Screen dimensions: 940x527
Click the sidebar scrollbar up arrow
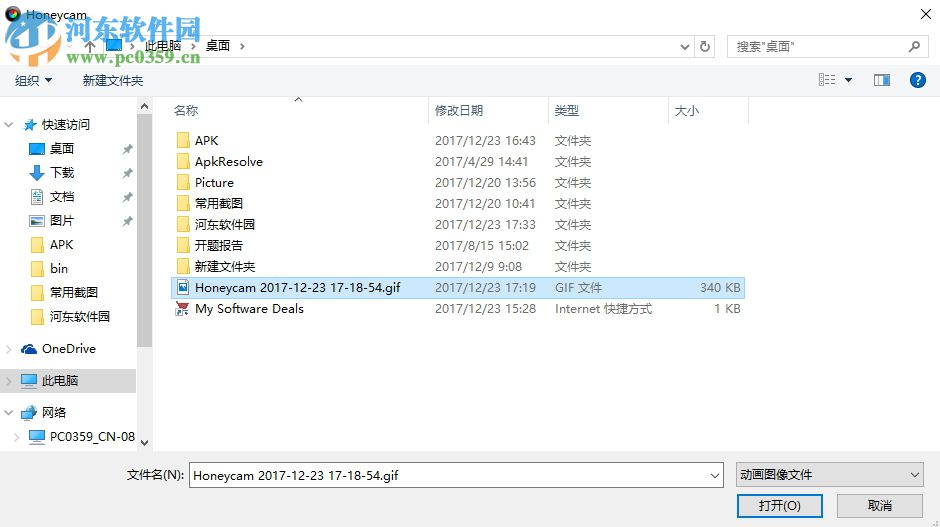click(144, 106)
